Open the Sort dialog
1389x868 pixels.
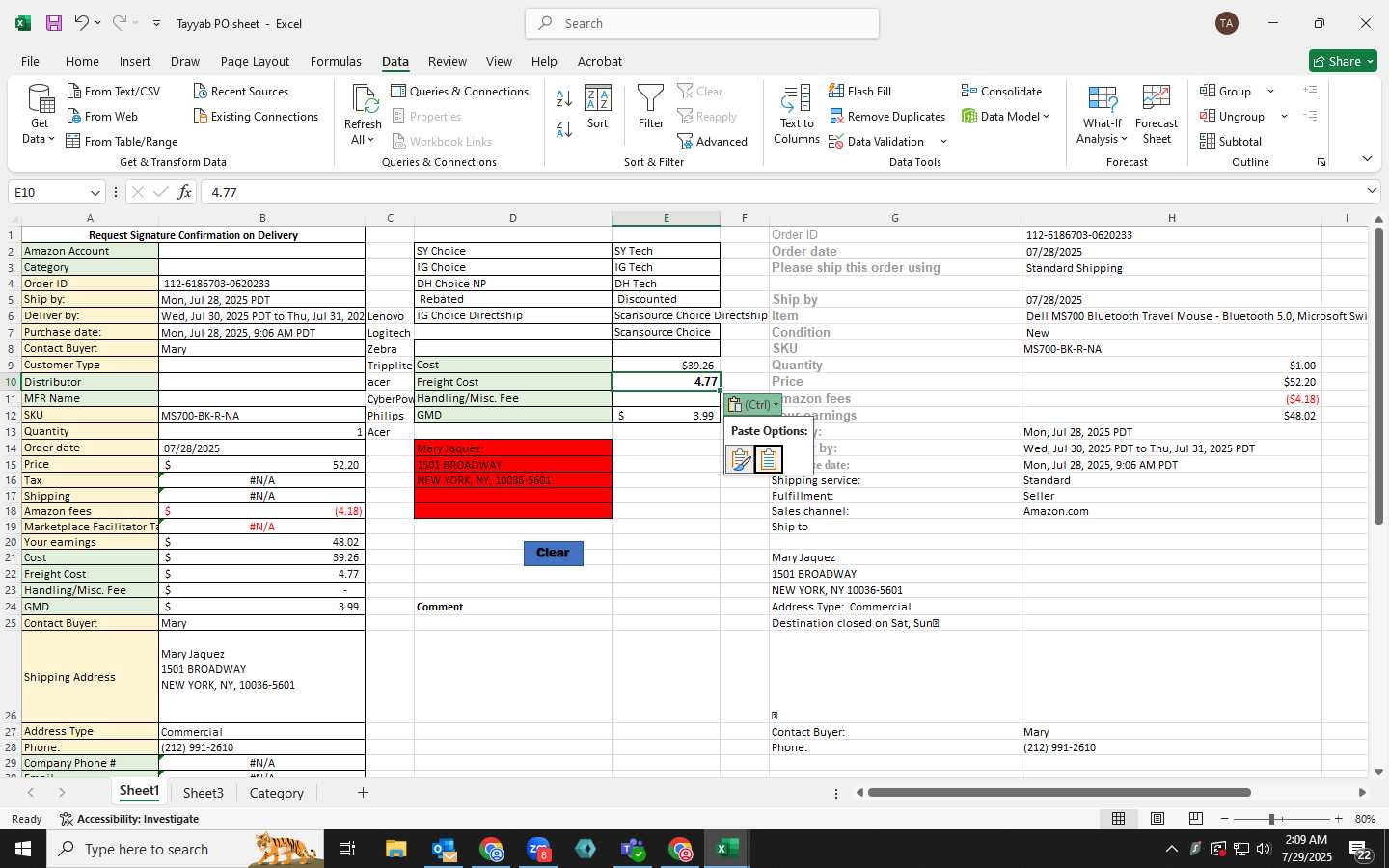pos(598,106)
